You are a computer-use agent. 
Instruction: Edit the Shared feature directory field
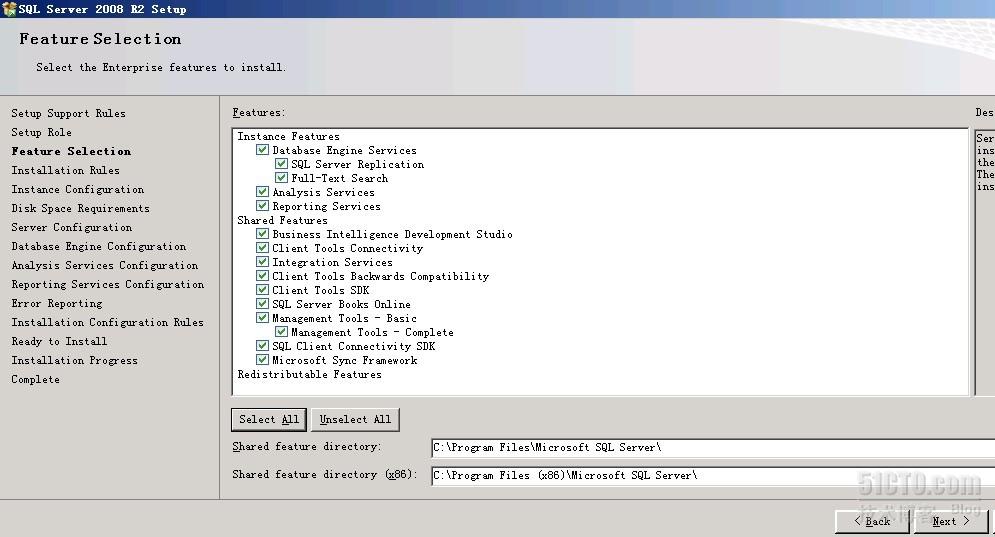tap(713, 448)
